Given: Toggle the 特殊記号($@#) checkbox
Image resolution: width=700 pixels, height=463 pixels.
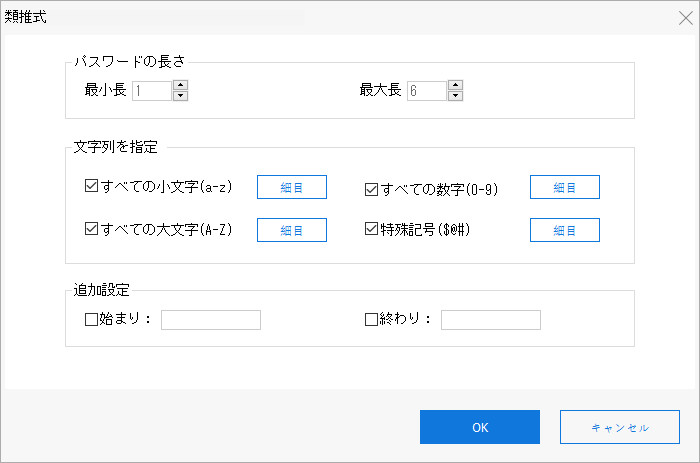Looking at the screenshot, I should click(372, 229).
